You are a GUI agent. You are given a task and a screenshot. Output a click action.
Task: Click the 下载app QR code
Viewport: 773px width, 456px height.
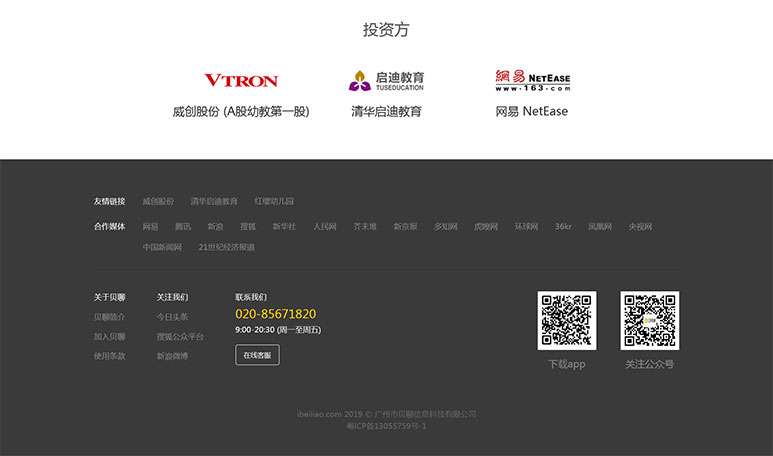pos(566,320)
